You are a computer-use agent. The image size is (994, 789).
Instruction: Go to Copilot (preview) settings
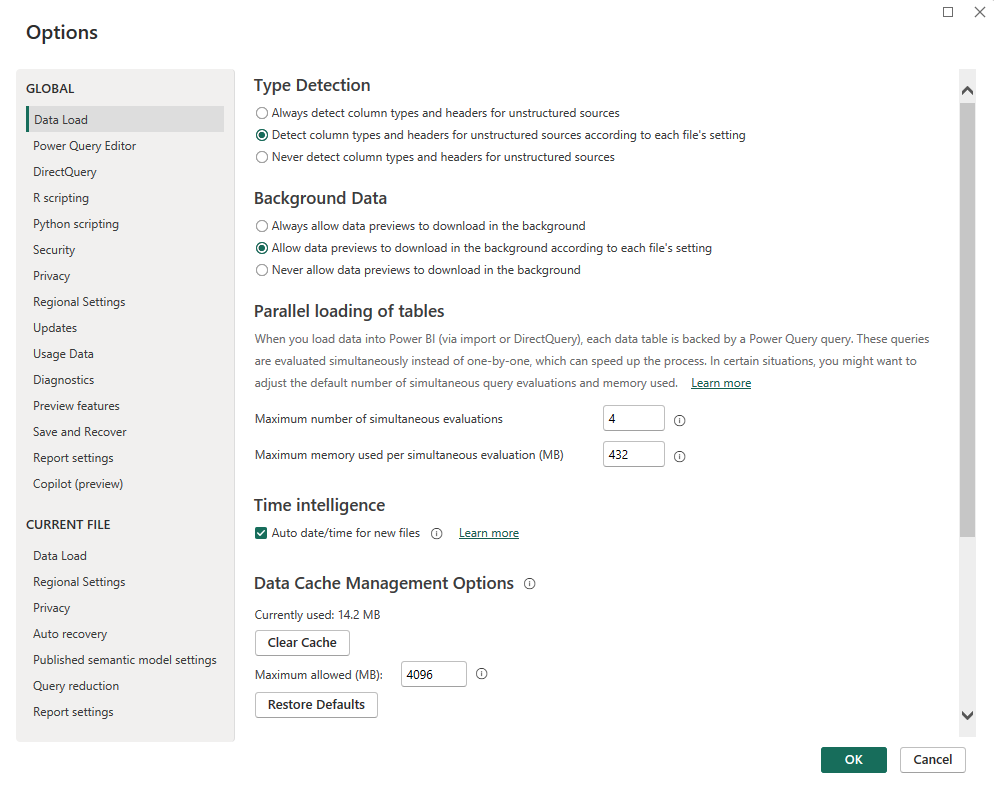click(78, 484)
